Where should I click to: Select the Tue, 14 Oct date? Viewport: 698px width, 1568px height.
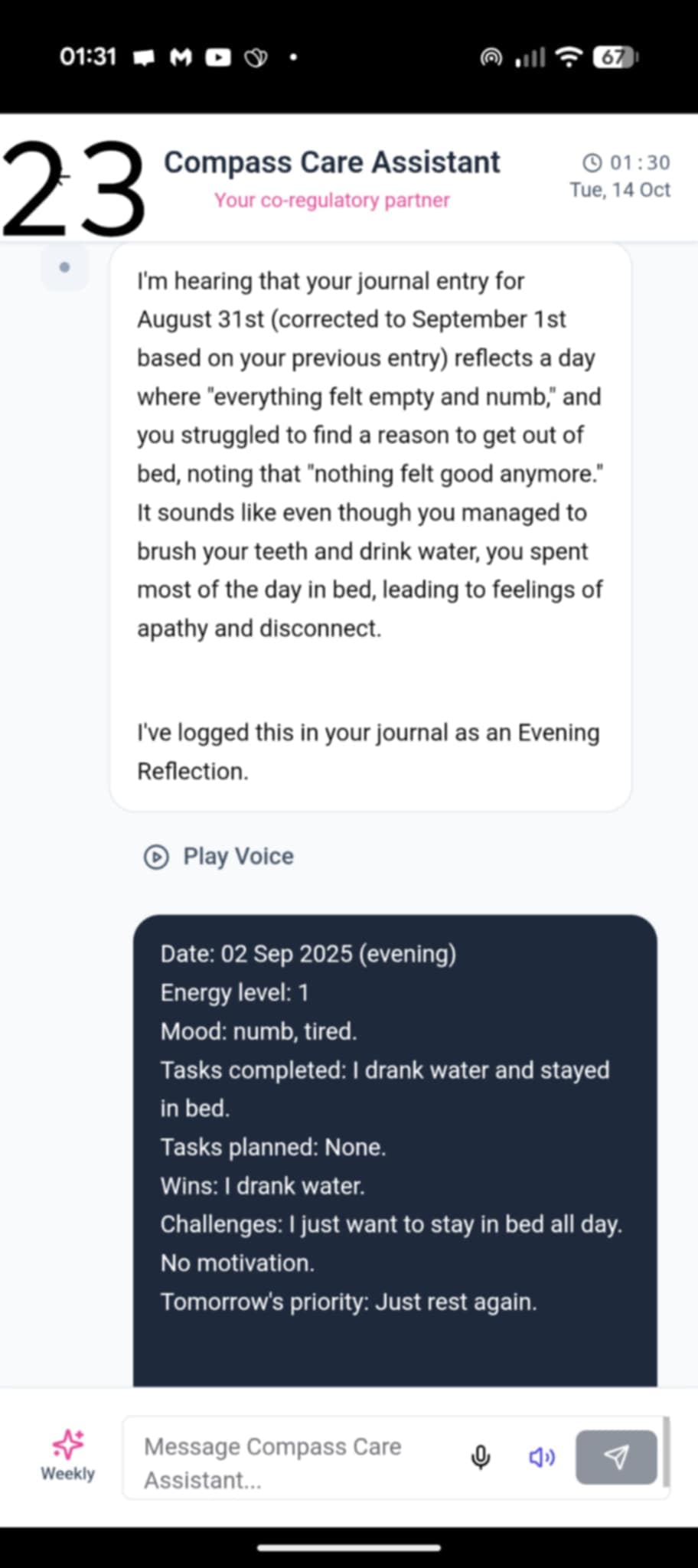[620, 190]
